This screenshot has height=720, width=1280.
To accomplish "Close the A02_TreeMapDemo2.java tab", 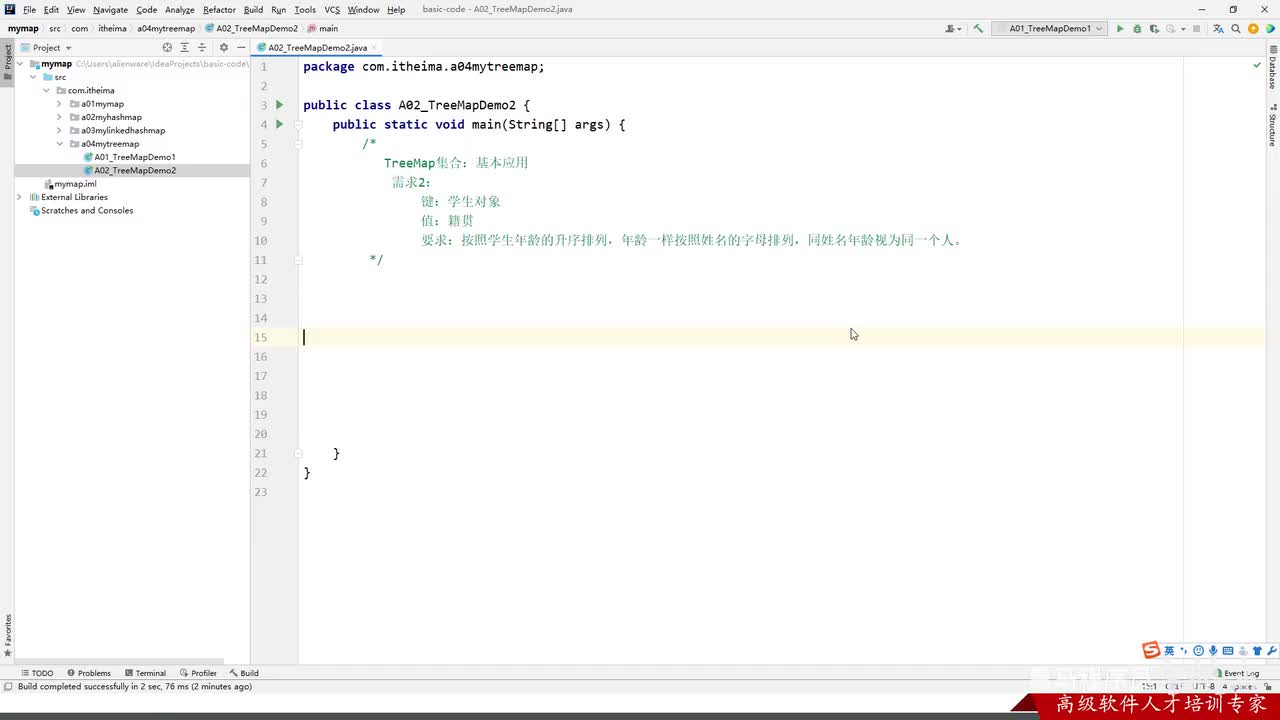I will click(374, 47).
